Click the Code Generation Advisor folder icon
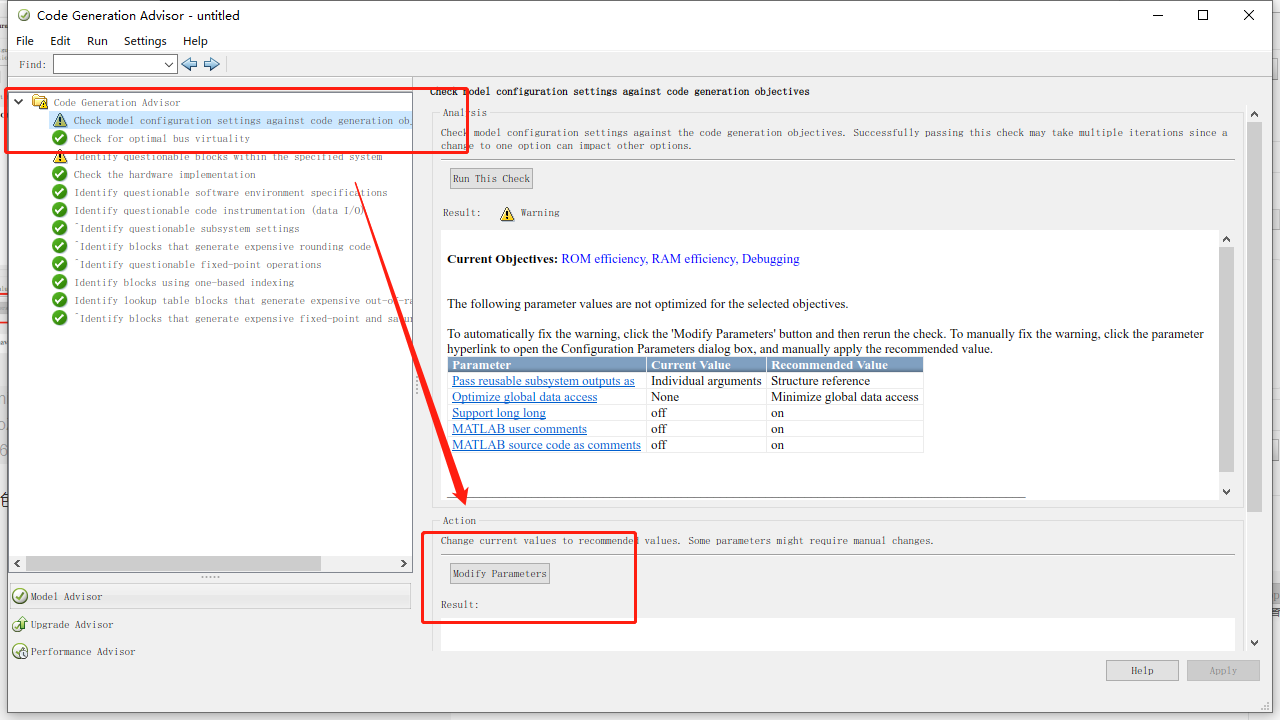The image size is (1280, 720). tap(40, 102)
